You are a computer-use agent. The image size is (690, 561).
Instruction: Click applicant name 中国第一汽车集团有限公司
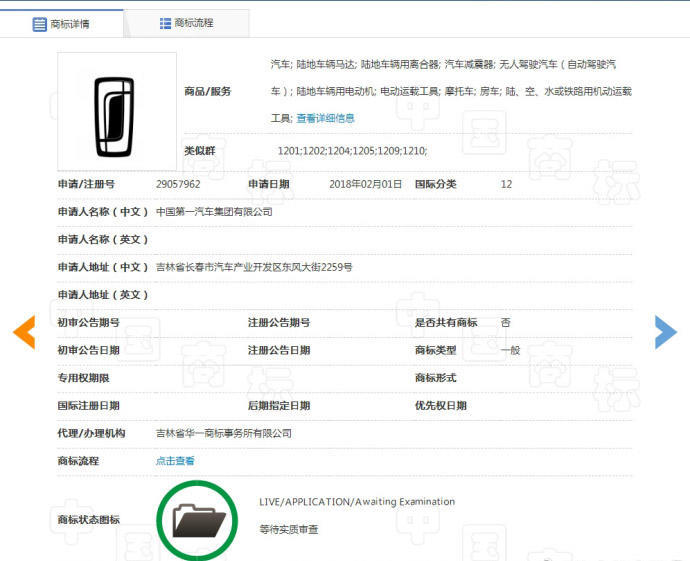[x=214, y=212]
